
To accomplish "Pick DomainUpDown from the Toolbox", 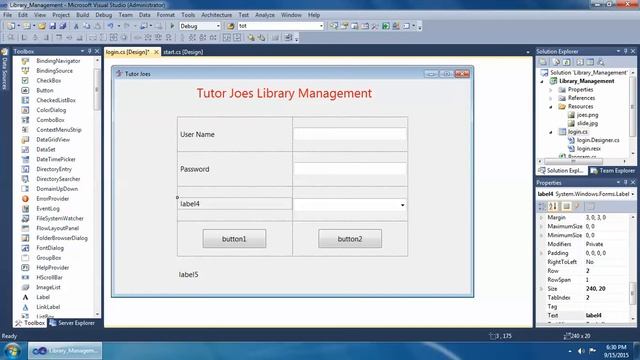I will (57, 189).
